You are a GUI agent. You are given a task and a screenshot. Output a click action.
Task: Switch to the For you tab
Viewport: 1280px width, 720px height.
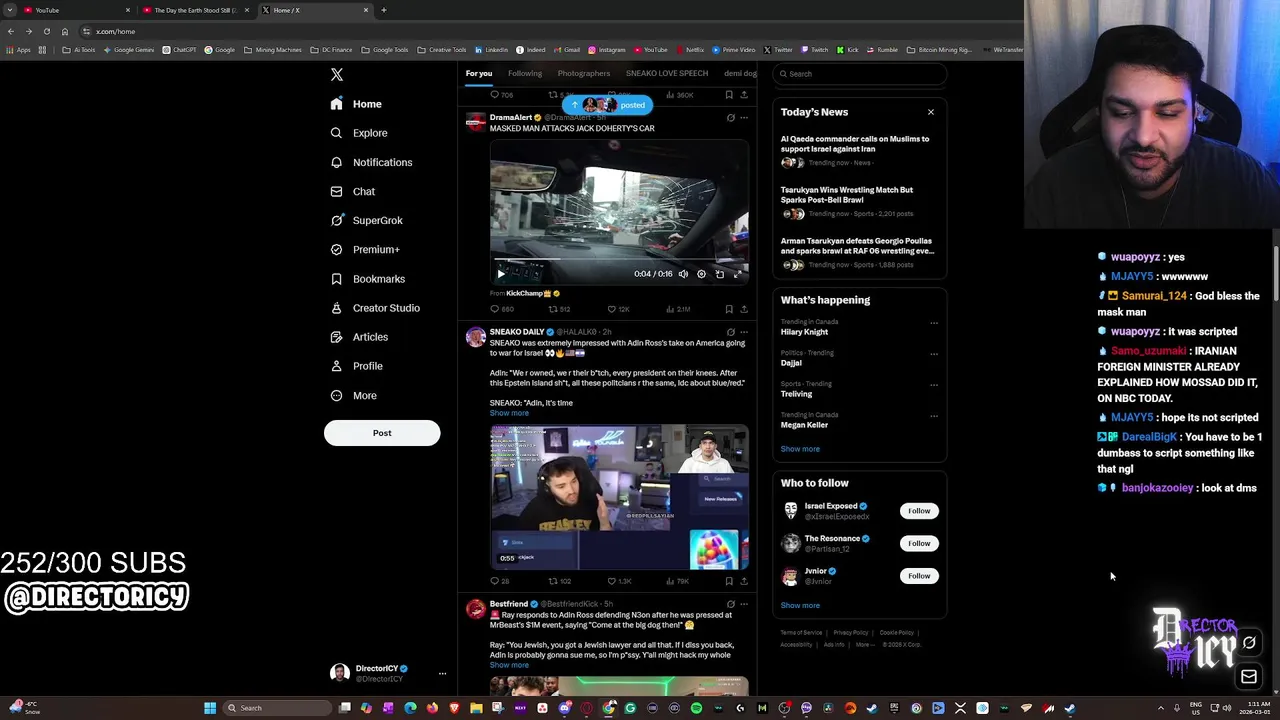[x=478, y=73]
